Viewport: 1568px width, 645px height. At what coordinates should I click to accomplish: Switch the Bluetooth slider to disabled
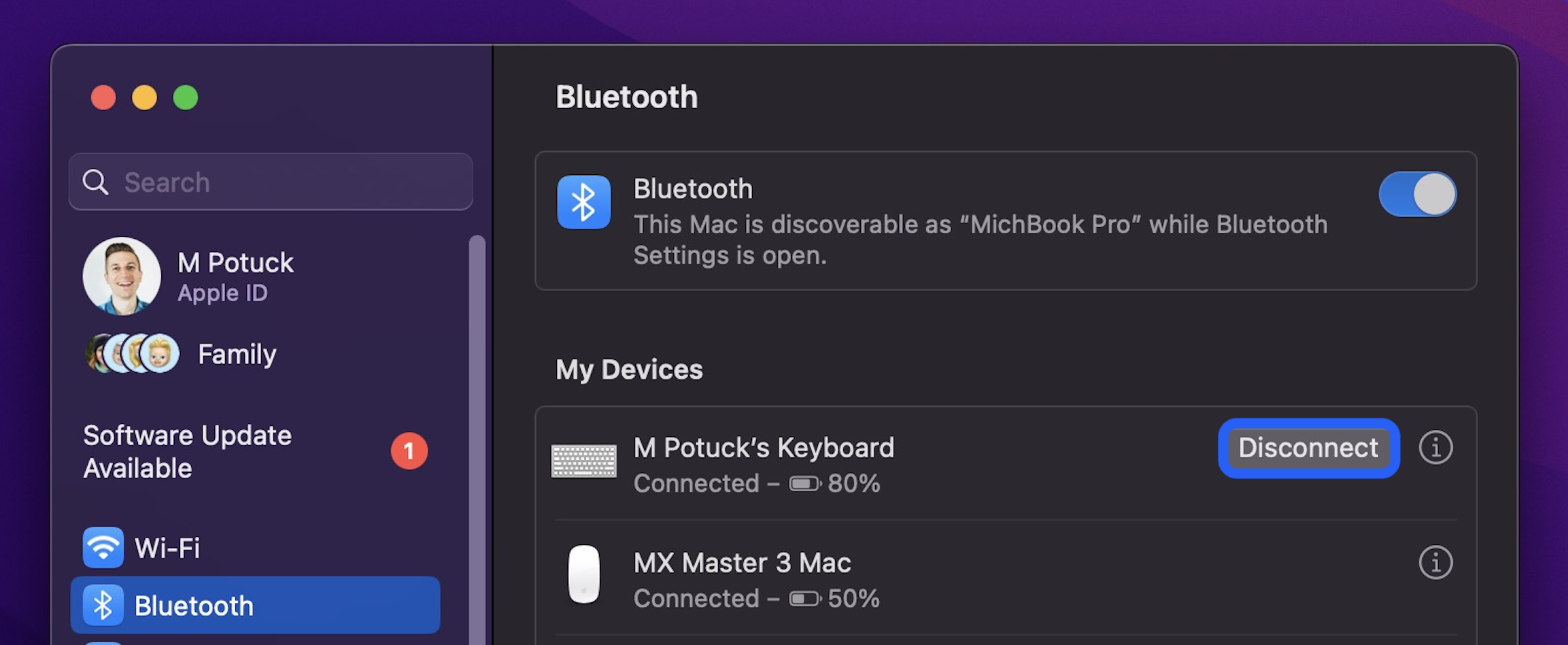tap(1417, 193)
